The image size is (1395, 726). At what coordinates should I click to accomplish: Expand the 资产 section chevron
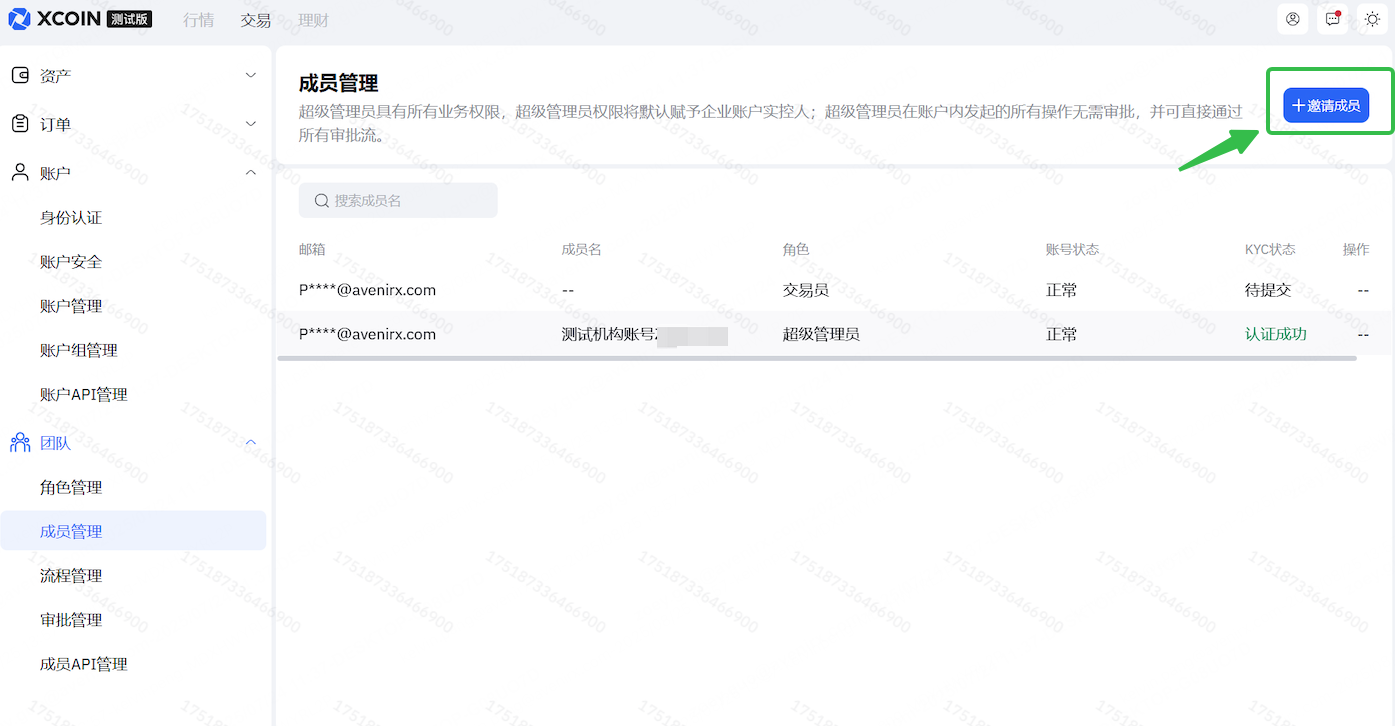point(251,75)
